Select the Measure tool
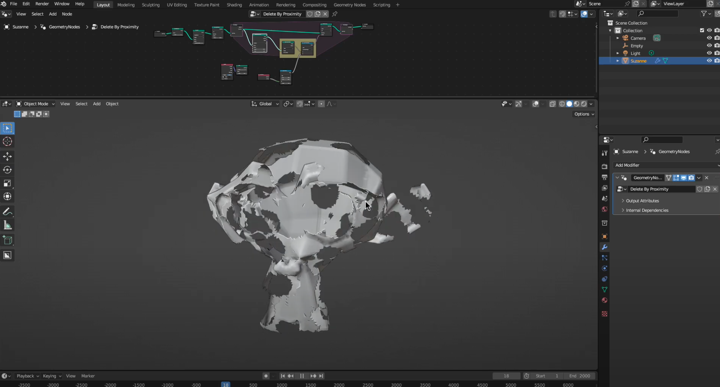 pos(7,225)
